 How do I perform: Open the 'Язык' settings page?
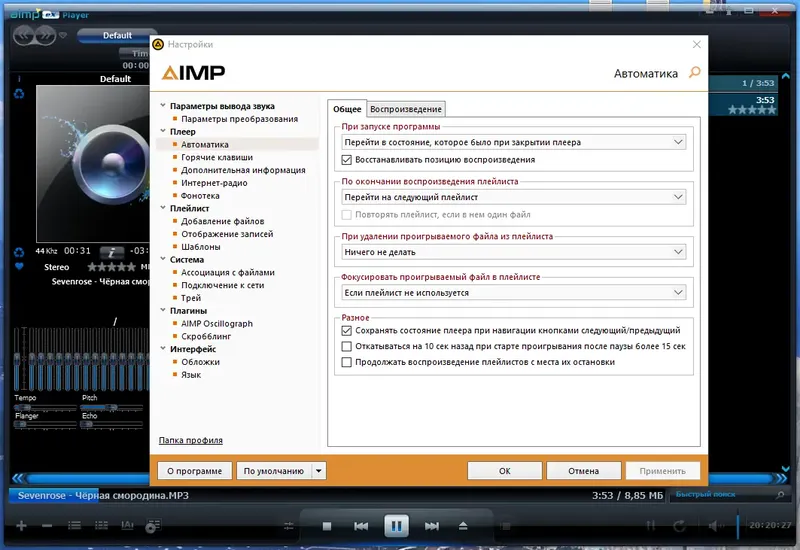(x=191, y=374)
